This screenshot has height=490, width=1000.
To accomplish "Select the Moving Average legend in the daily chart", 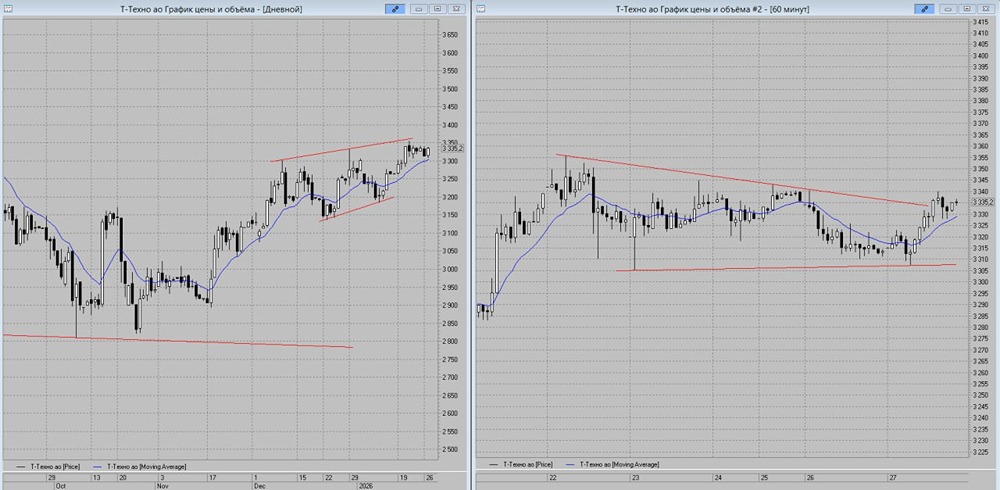I will (x=140, y=467).
